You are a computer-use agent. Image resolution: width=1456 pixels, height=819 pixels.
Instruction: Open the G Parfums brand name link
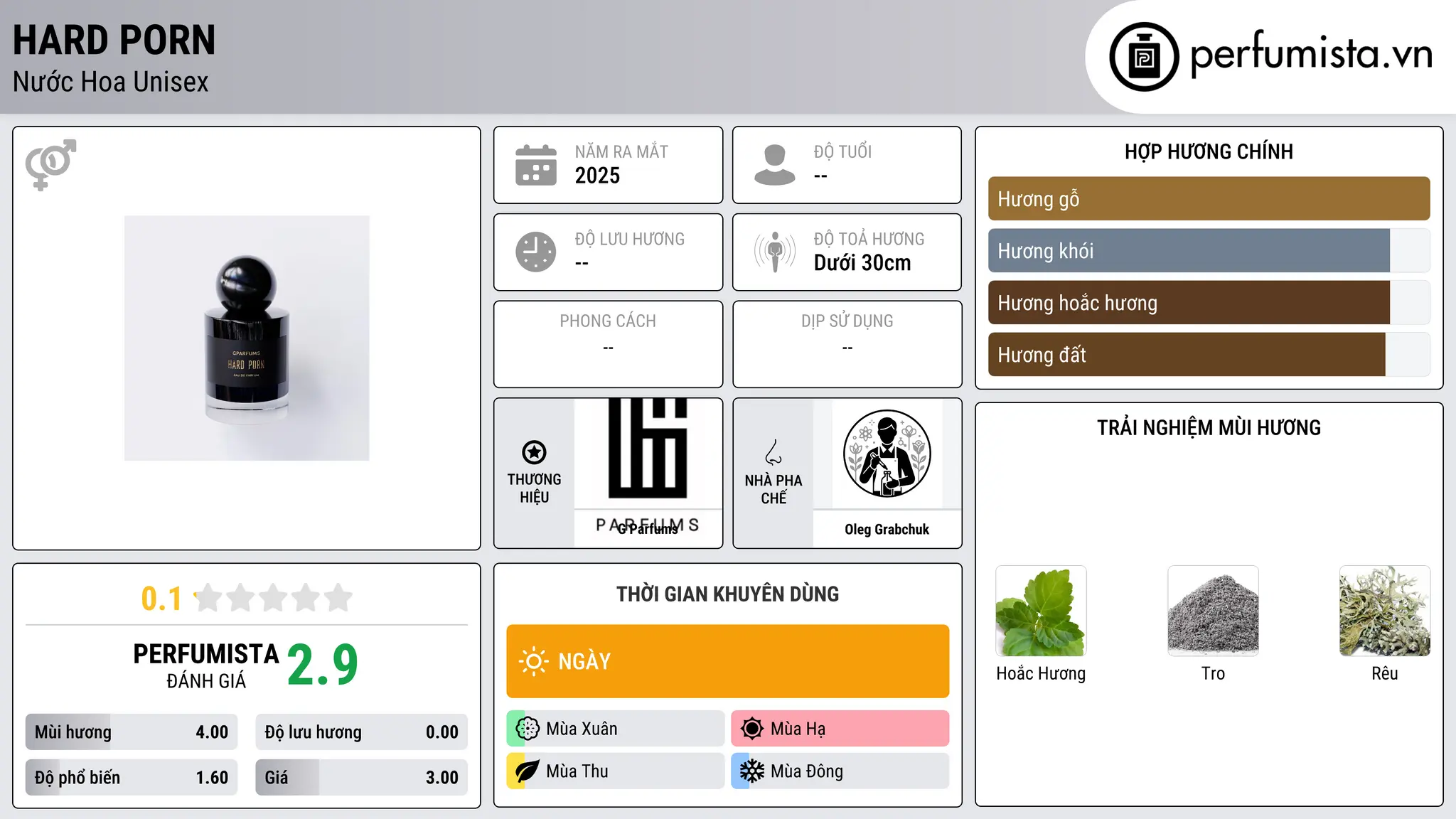coord(648,530)
